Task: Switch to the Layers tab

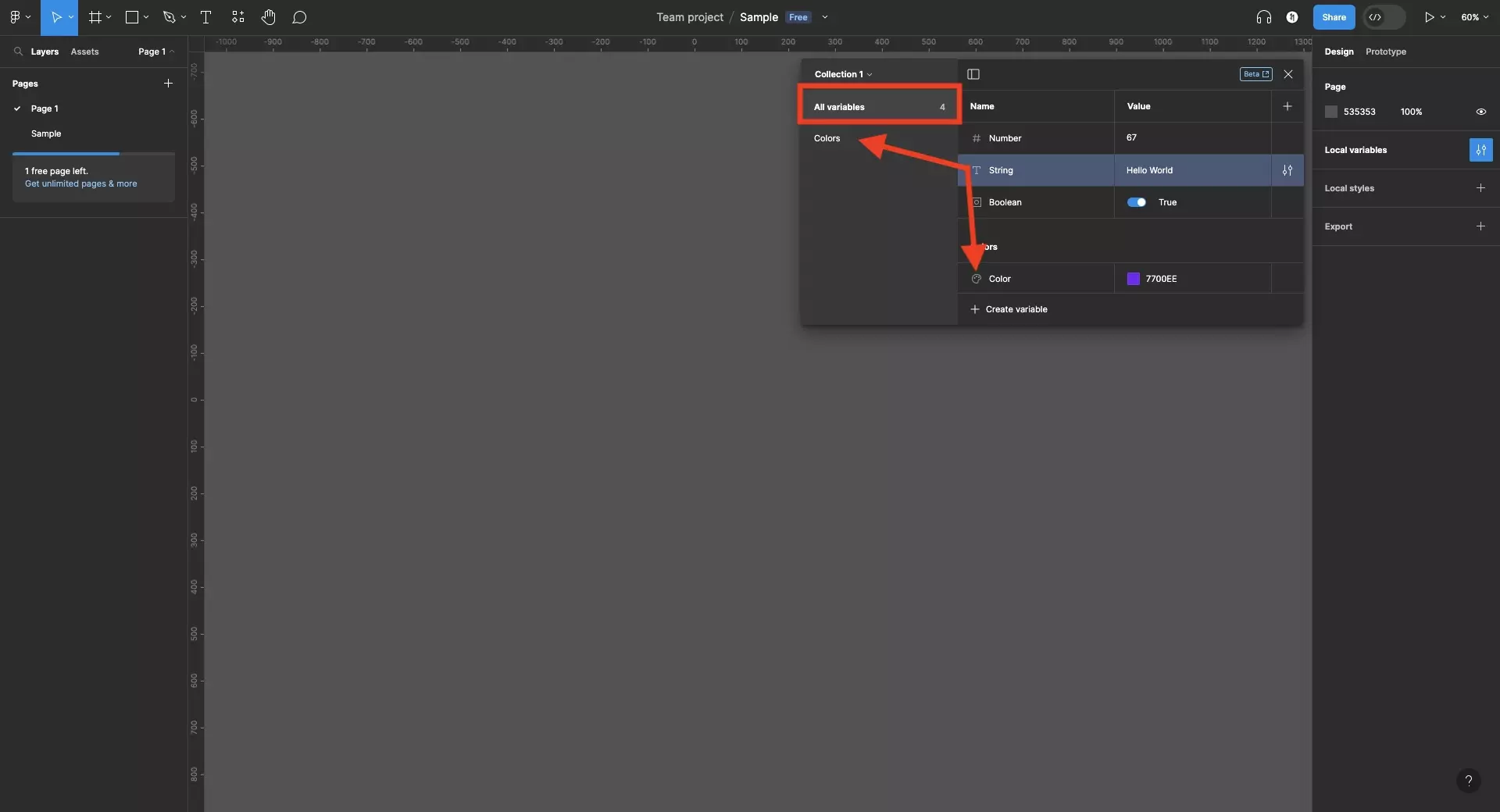Action: 45,52
